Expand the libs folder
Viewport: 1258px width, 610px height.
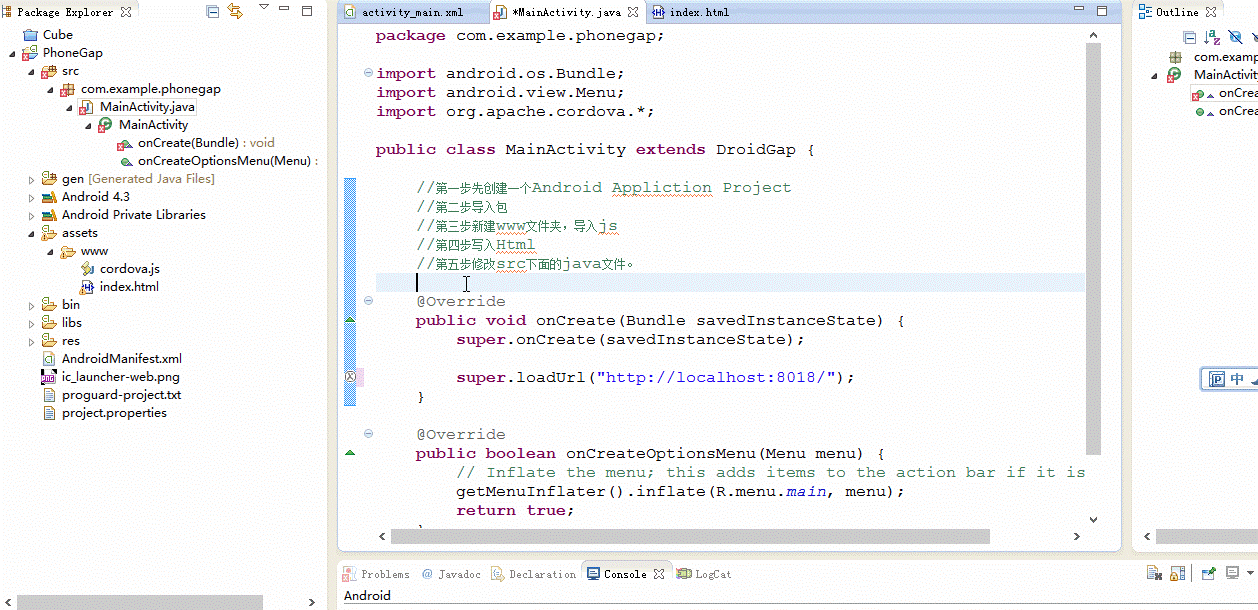tap(31, 323)
